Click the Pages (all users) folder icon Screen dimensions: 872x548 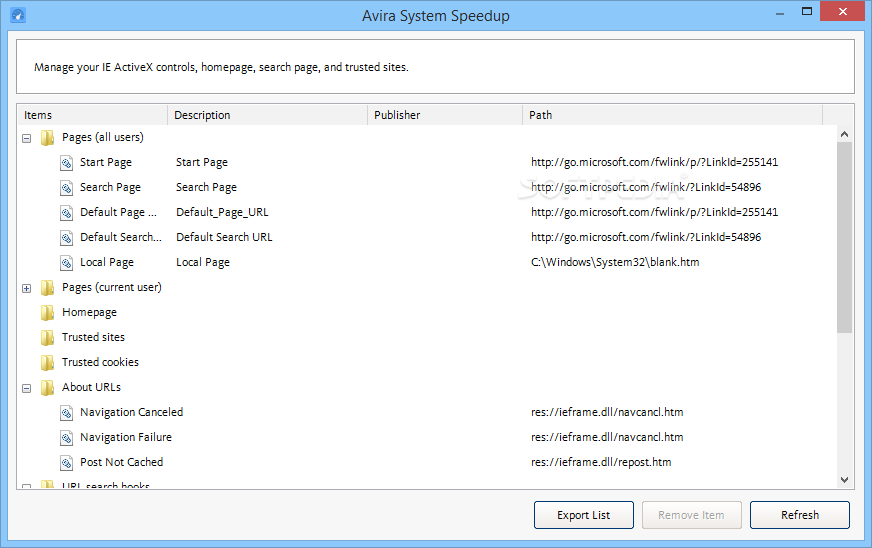[48, 137]
